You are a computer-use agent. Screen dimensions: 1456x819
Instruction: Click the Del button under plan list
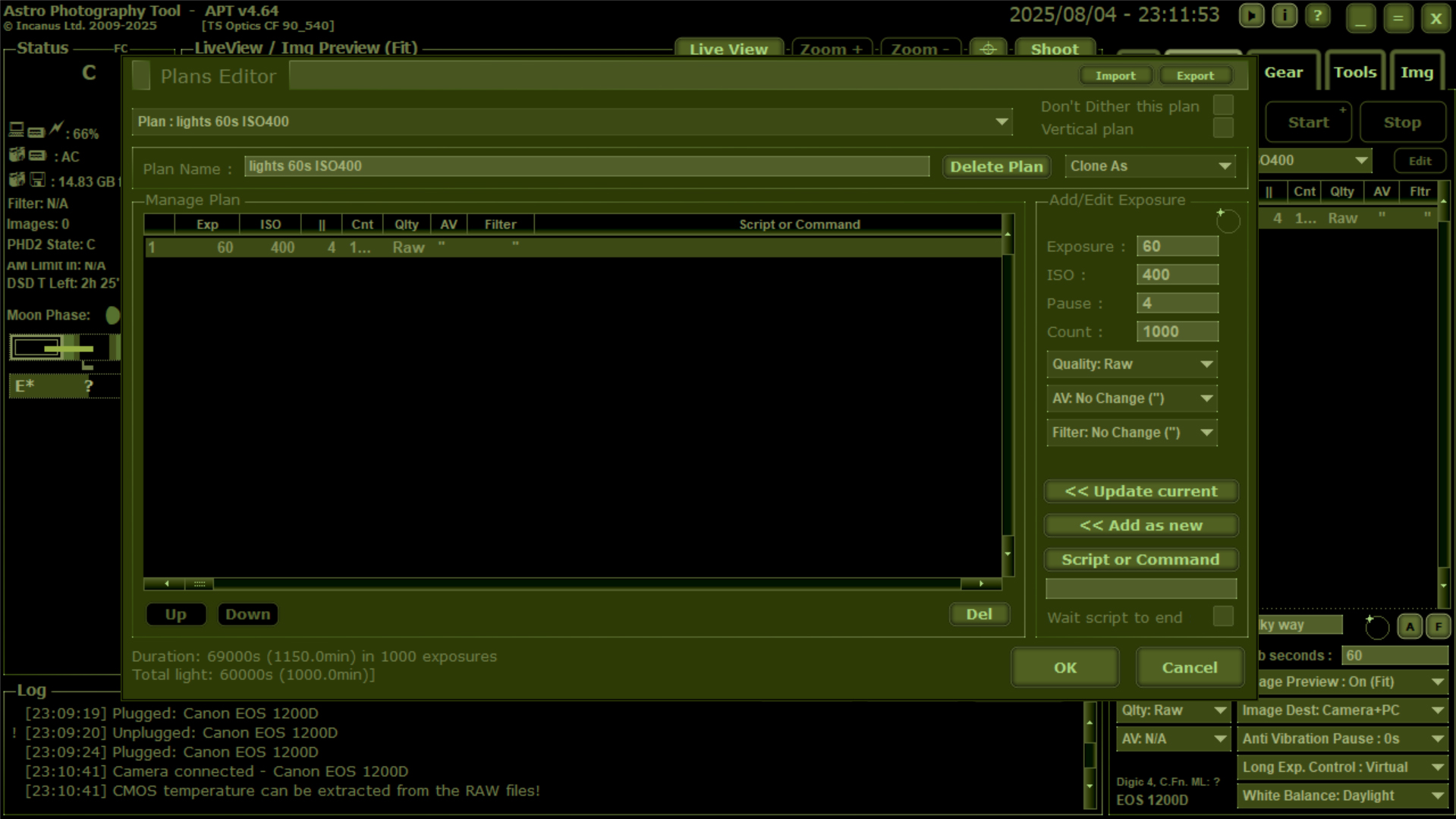click(979, 614)
